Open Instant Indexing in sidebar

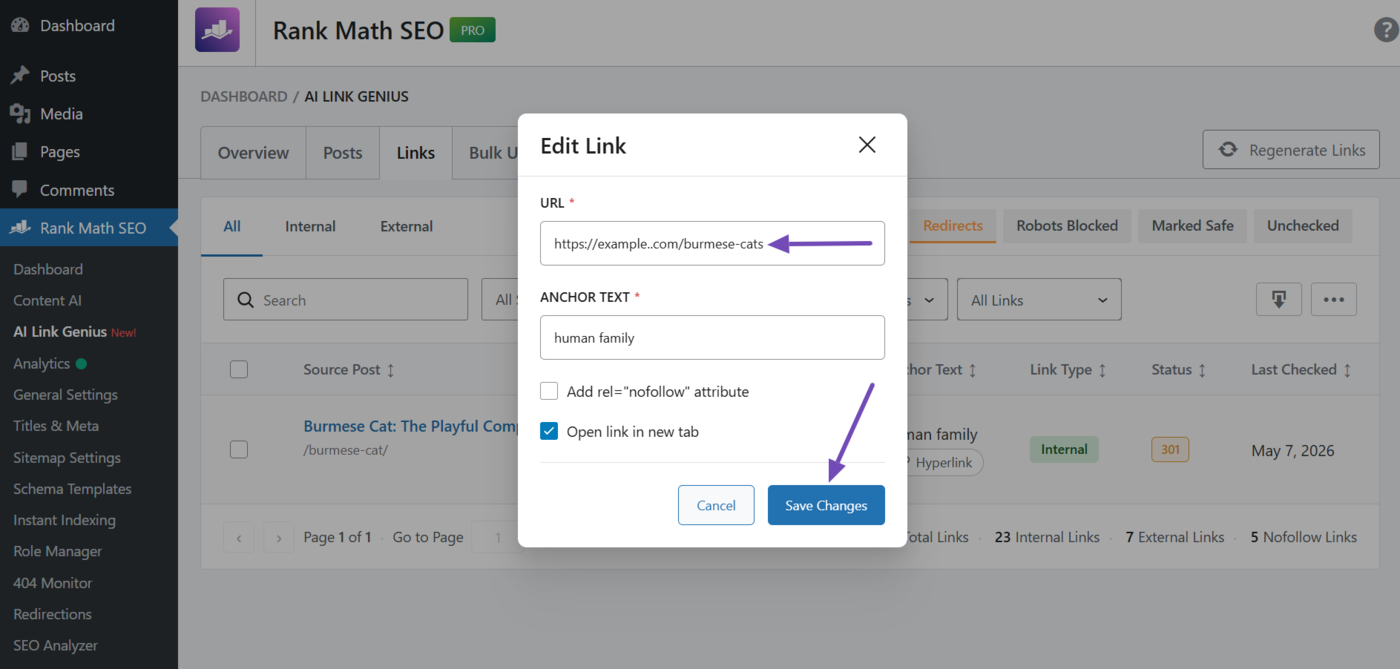(x=64, y=520)
